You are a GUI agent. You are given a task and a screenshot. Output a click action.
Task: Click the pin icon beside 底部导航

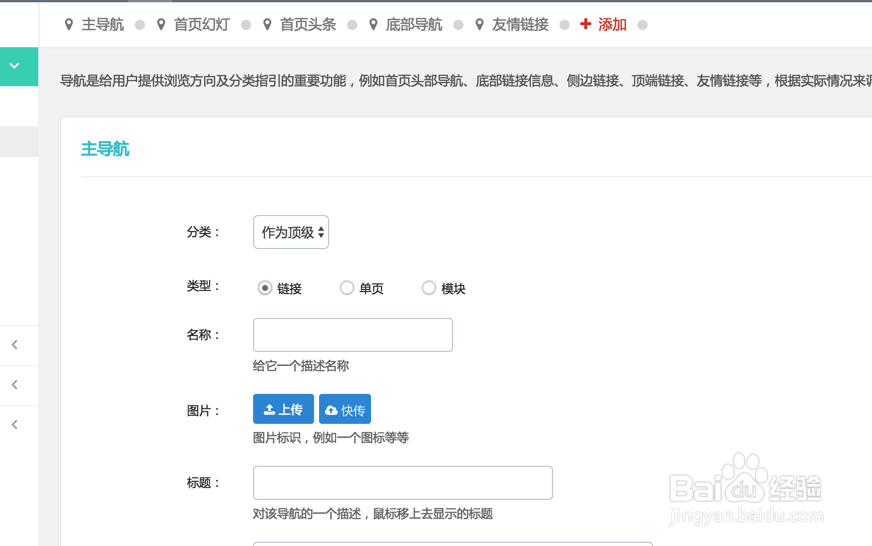[374, 24]
